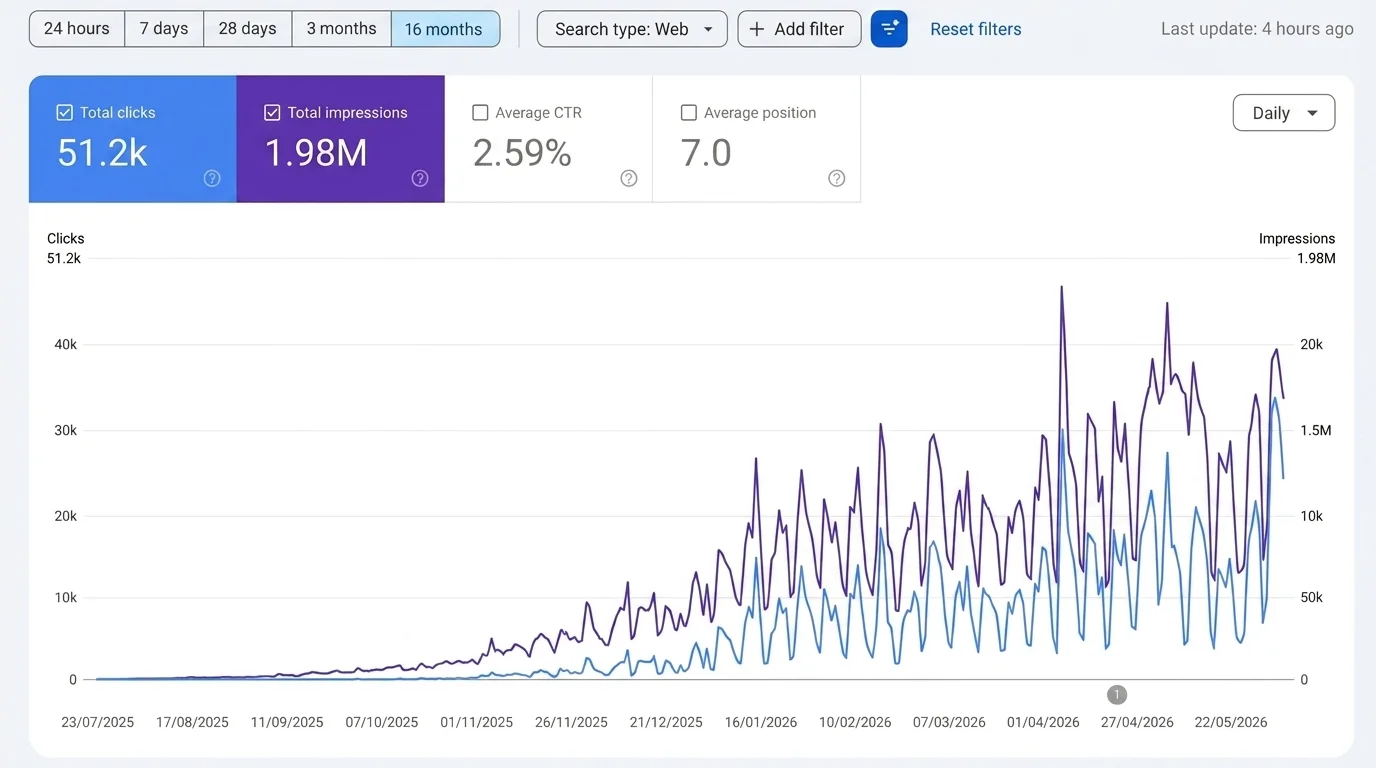
Task: Click the 26/11/2025 date axis label
Action: [571, 722]
